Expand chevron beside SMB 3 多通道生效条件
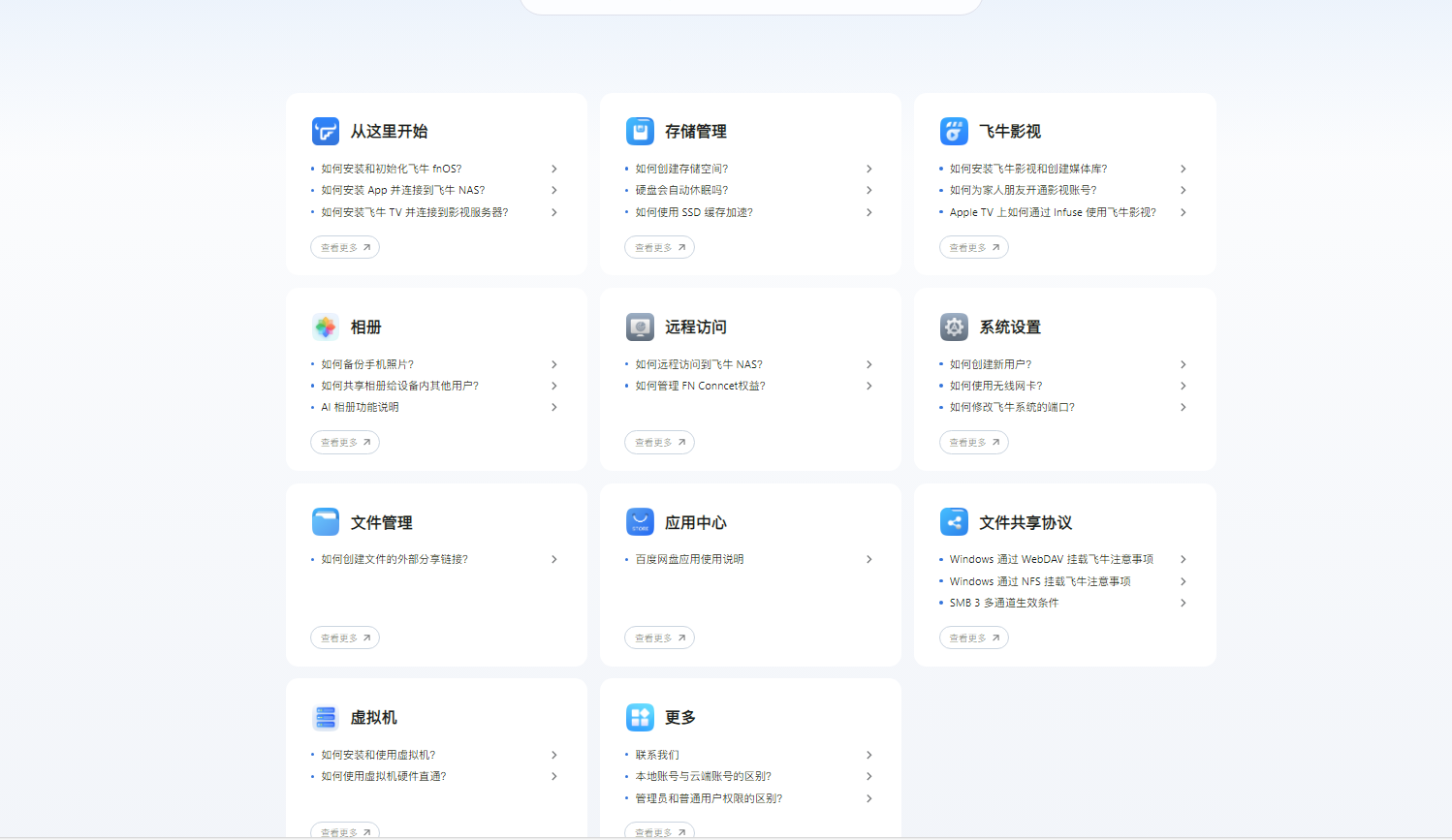The height and width of the screenshot is (840, 1452). pyautogui.click(x=1183, y=603)
